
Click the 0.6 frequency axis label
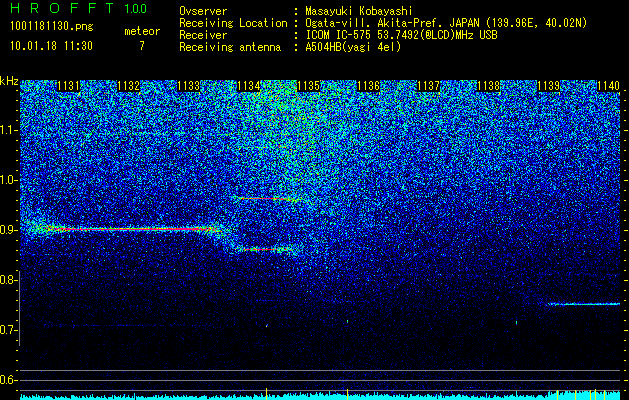[x=8, y=380]
